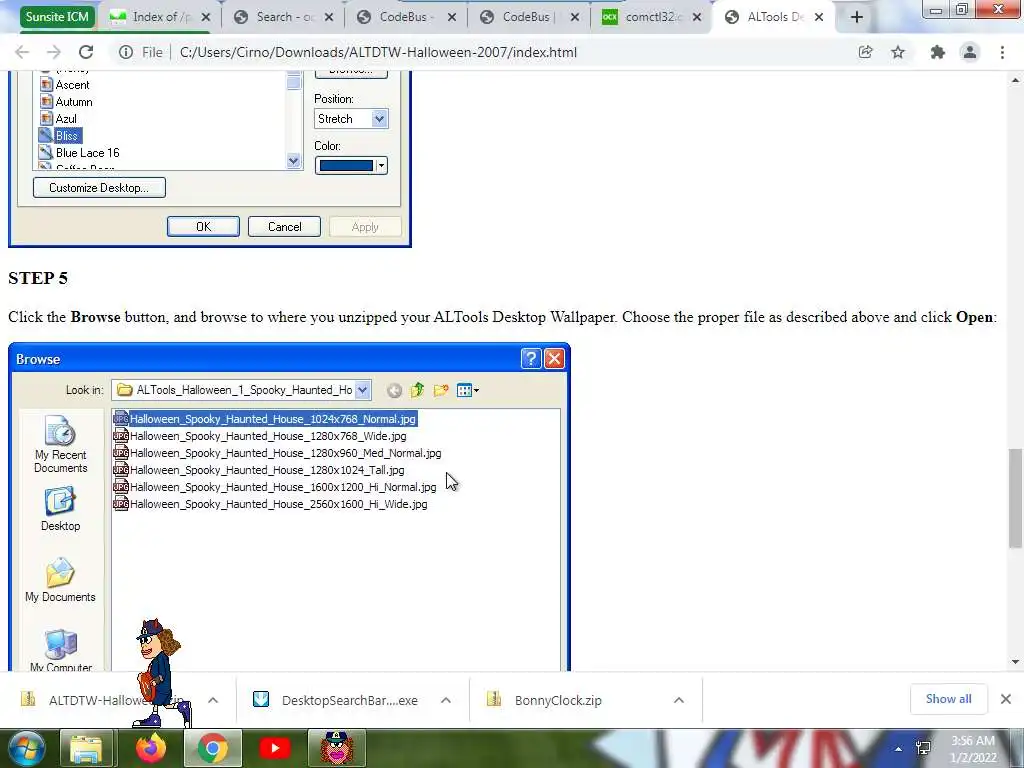This screenshot has width=1024, height=768.
Task: Open the View Menu icon dropdown
Action: pyautogui.click(x=468, y=391)
